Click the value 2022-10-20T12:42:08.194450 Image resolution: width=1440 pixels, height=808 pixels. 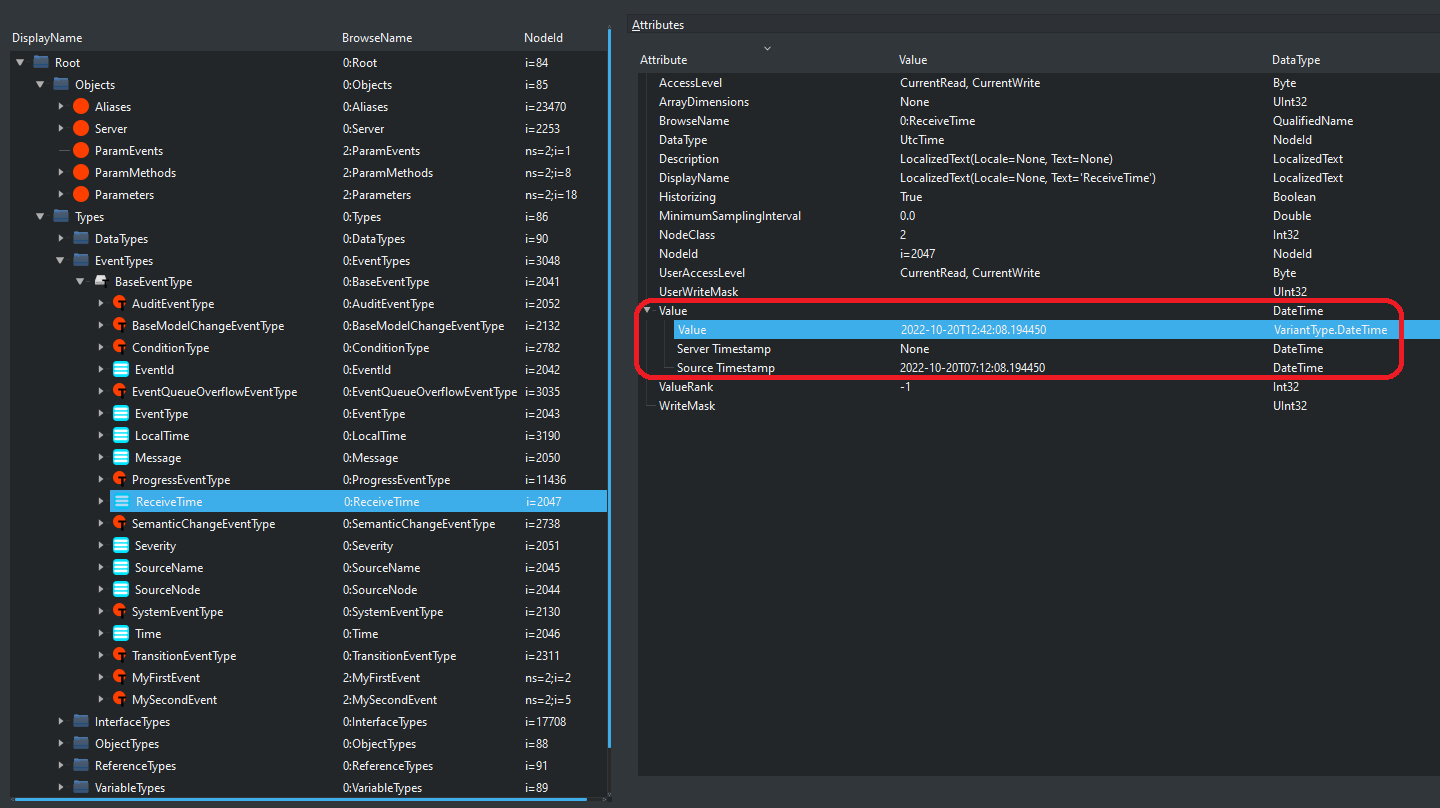pyautogui.click(x=973, y=330)
